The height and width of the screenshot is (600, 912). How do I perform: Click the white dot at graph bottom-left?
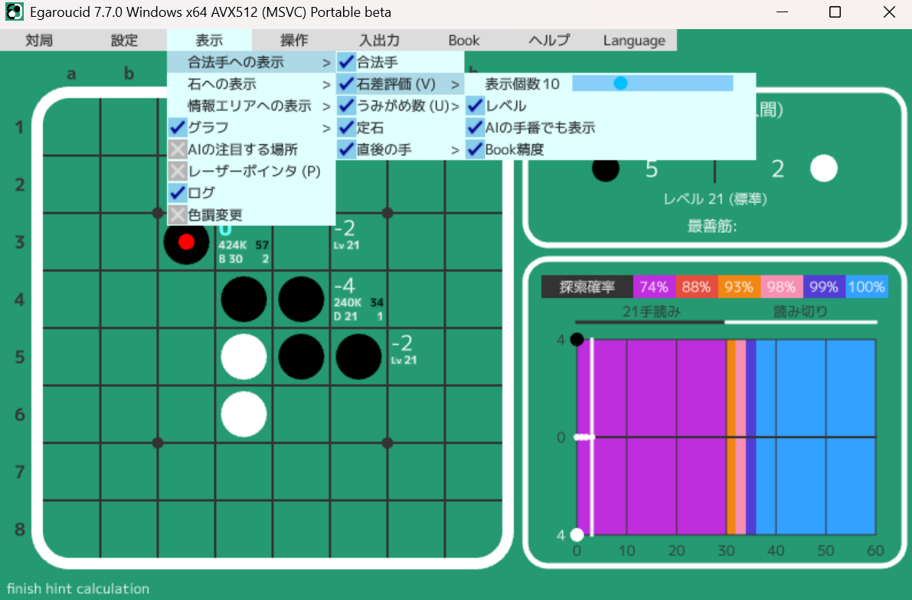577,535
